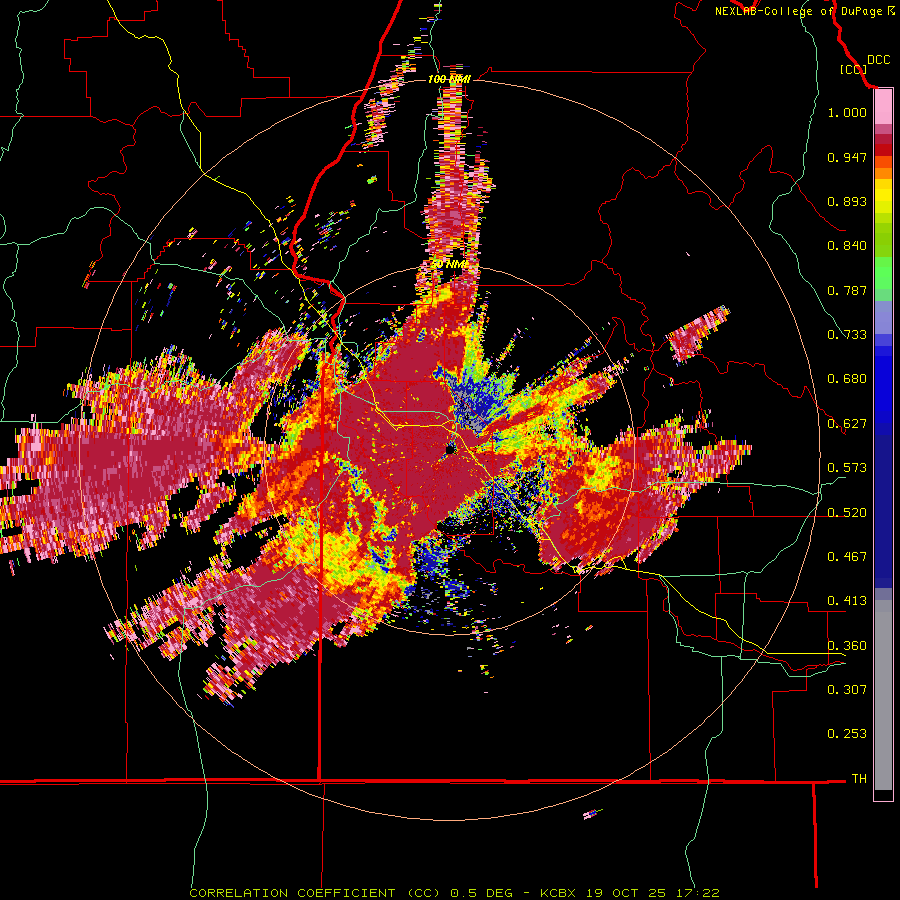Click the TH threshold label
This screenshot has height=900, width=900.
pos(859,779)
